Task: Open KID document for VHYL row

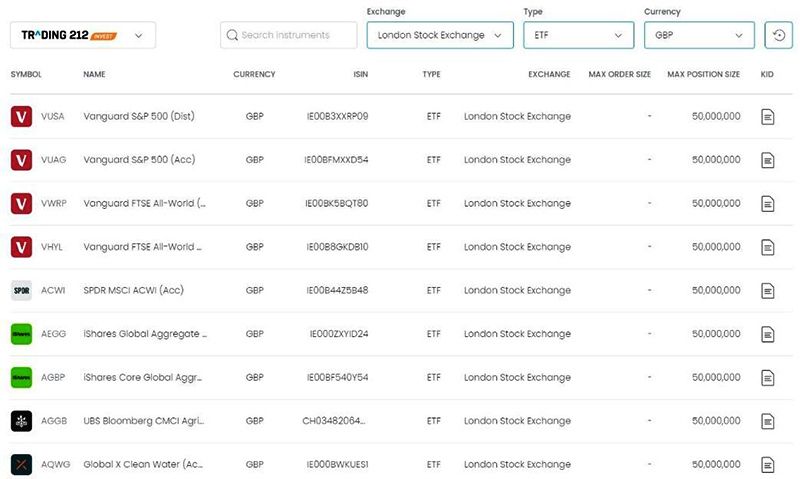Action: [767, 247]
